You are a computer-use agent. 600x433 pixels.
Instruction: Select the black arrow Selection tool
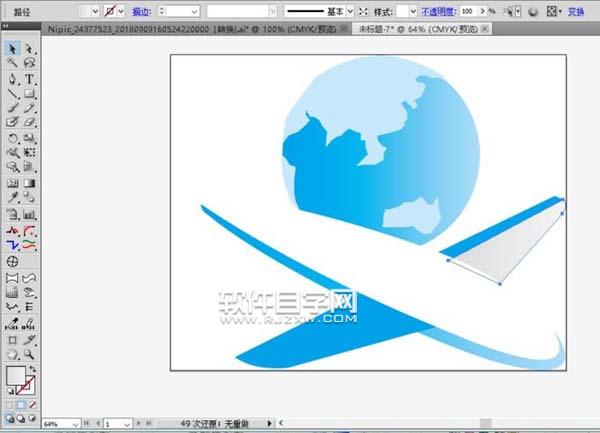(12, 49)
